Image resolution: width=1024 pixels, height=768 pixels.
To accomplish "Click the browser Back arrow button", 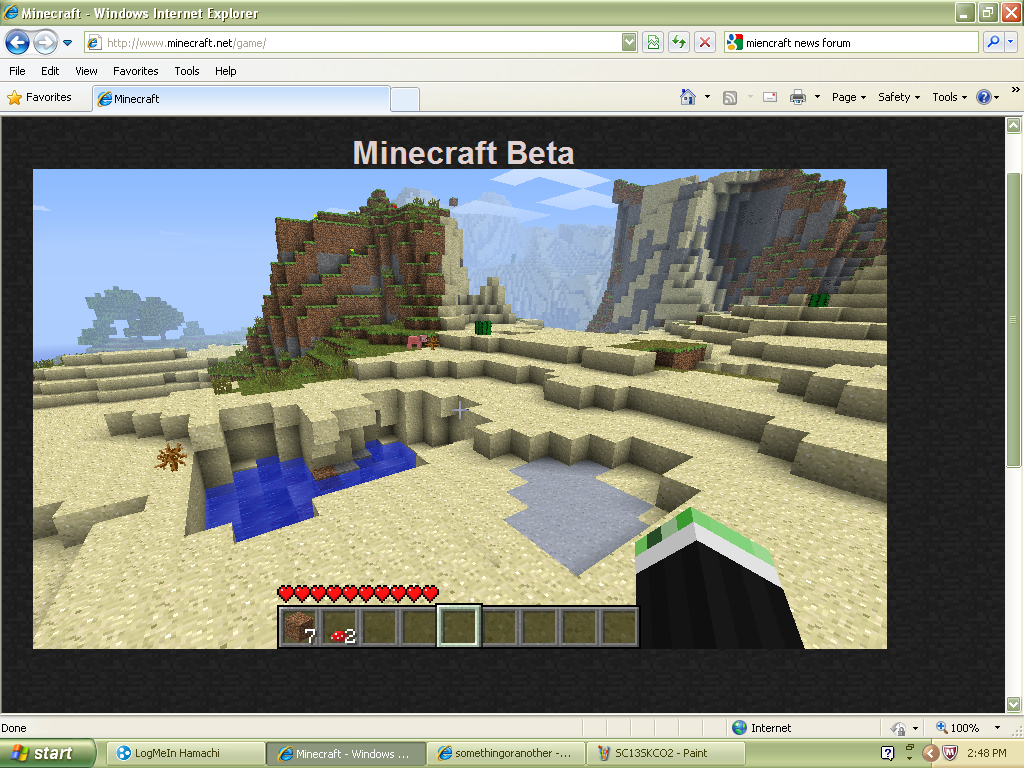I will [x=18, y=43].
